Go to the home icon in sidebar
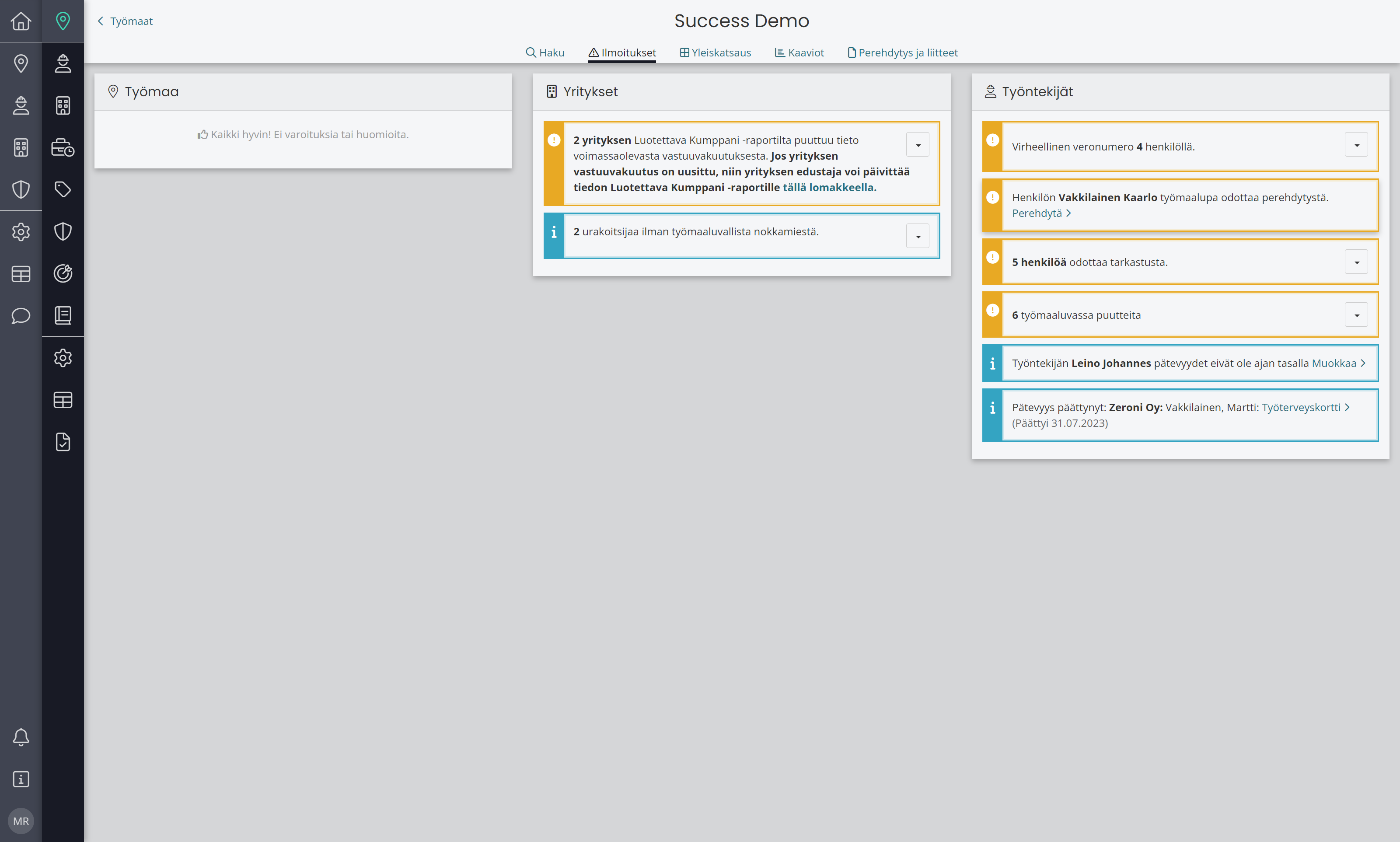The height and width of the screenshot is (842, 1400). click(x=21, y=21)
